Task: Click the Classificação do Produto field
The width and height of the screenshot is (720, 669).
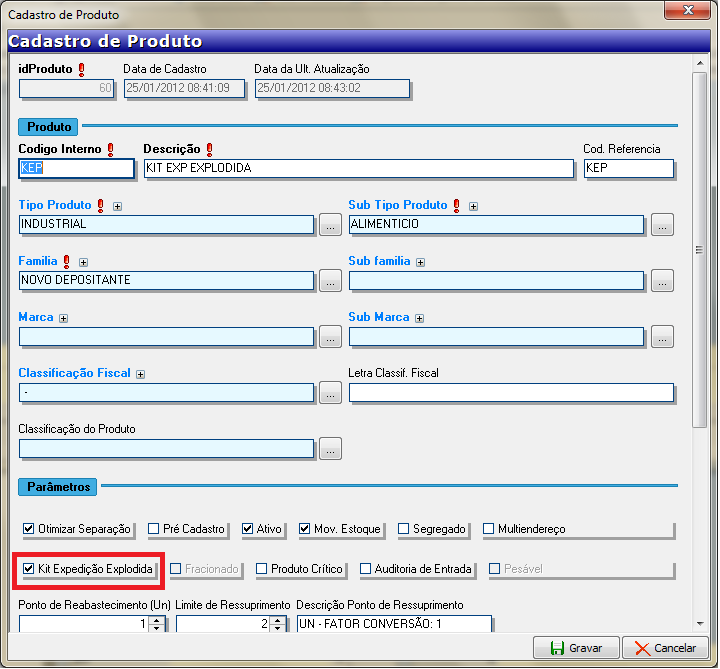Action: point(167,449)
